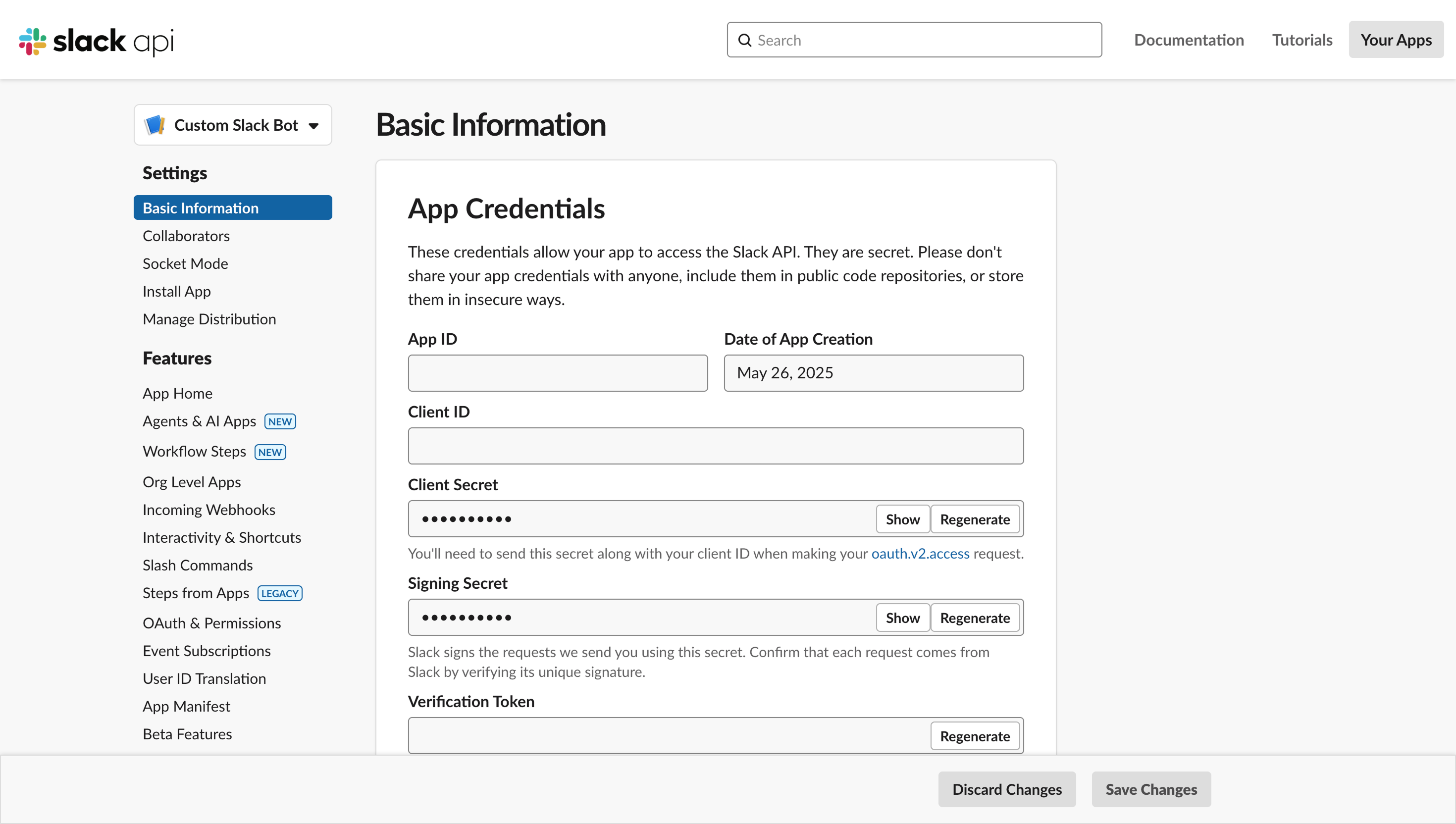The width and height of the screenshot is (1456, 824).
Task: Open the Tutorials page
Action: point(1301,40)
